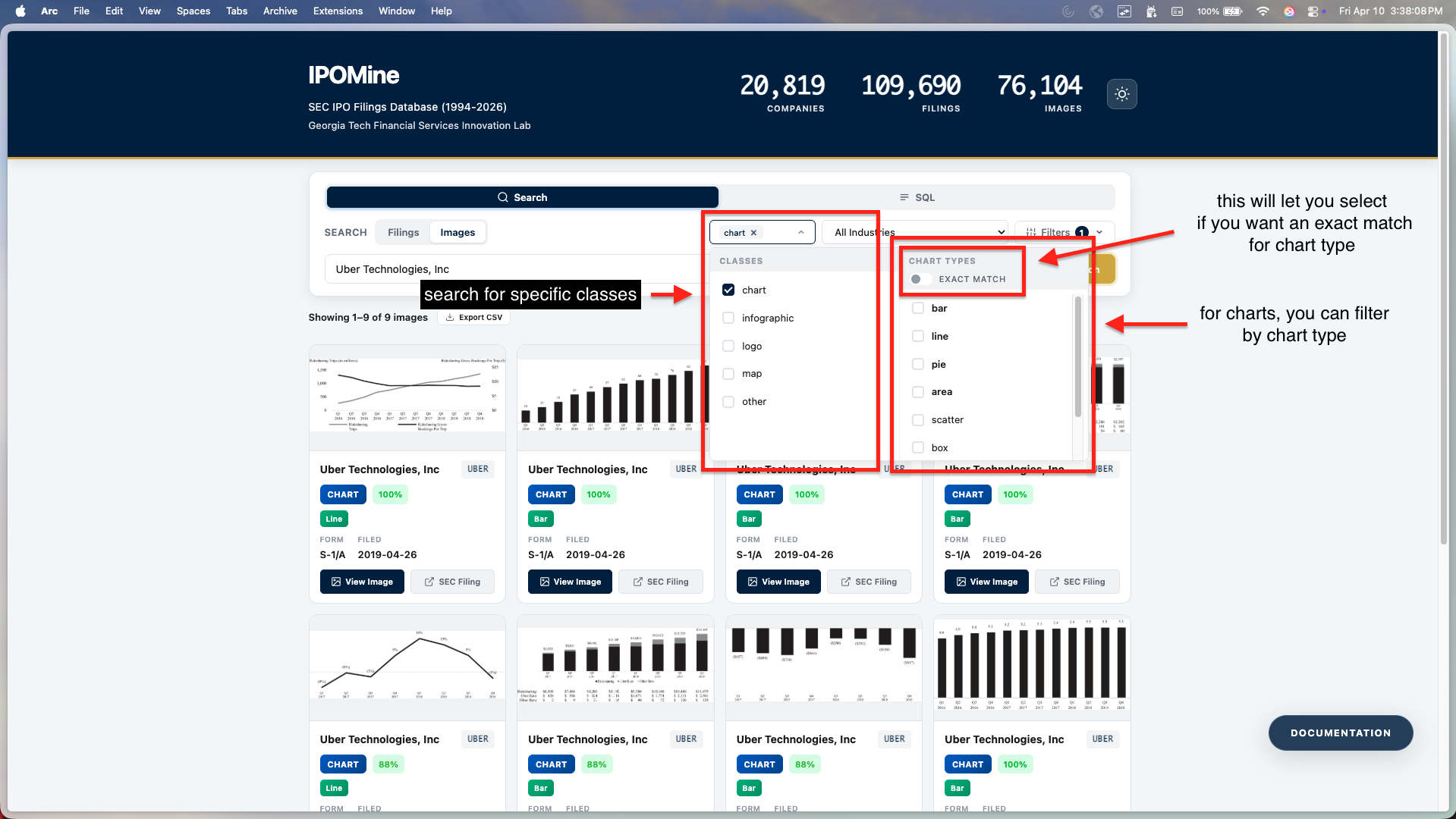Switch to the SQL tab
This screenshot has height=819, width=1456.
(x=917, y=197)
